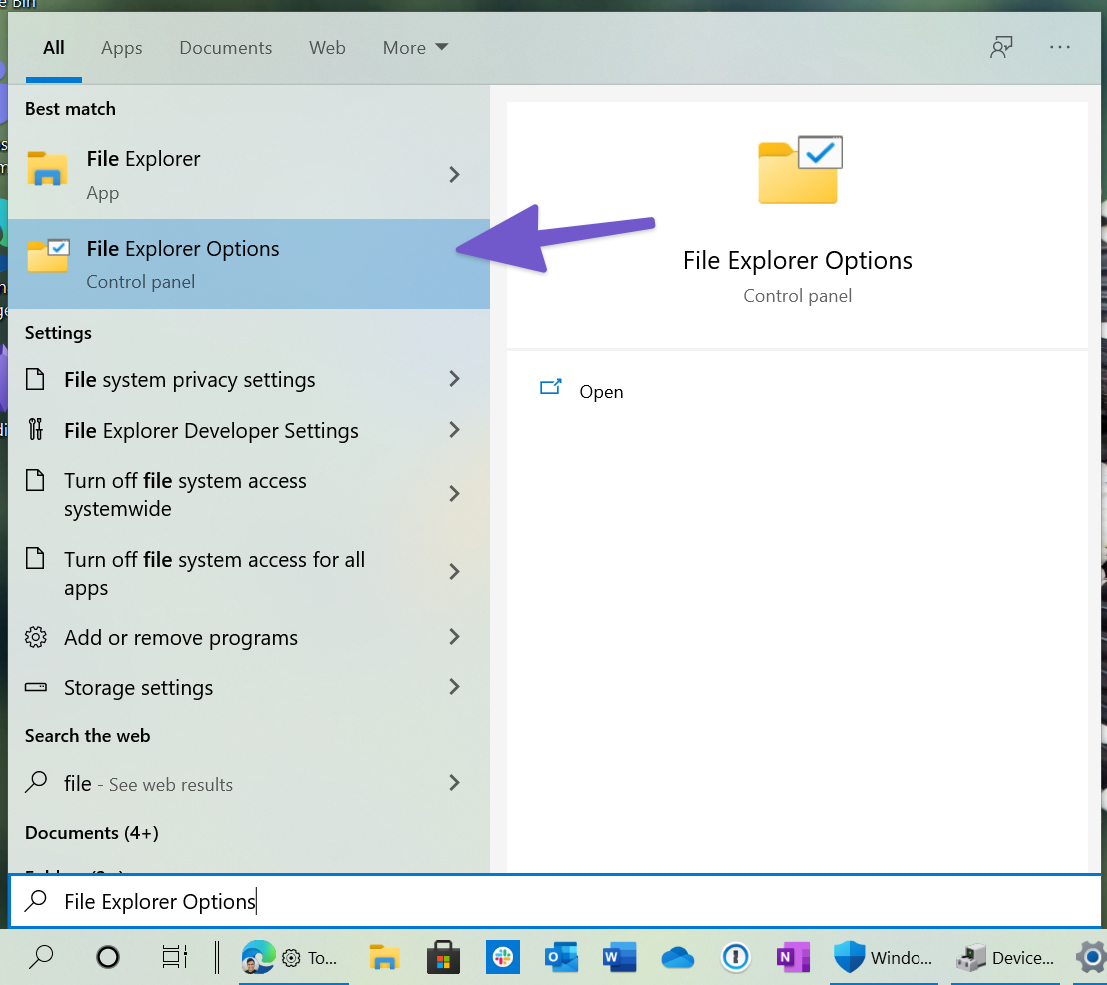Open Outlook from taskbar
This screenshot has height=985, width=1107.
tap(561, 957)
